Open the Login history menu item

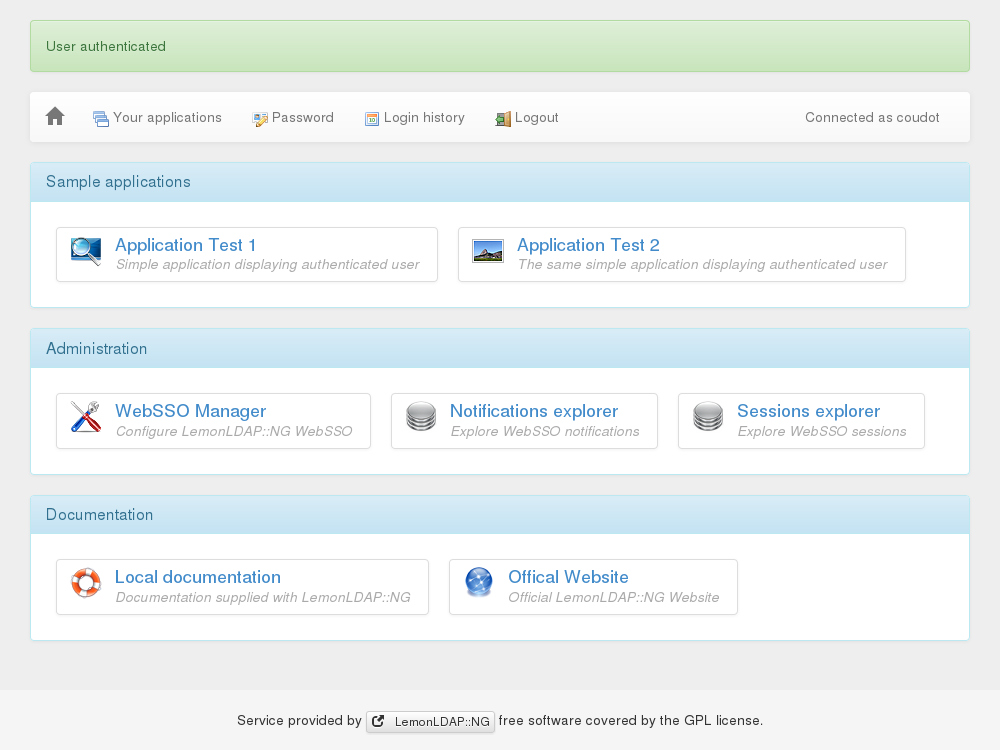415,117
